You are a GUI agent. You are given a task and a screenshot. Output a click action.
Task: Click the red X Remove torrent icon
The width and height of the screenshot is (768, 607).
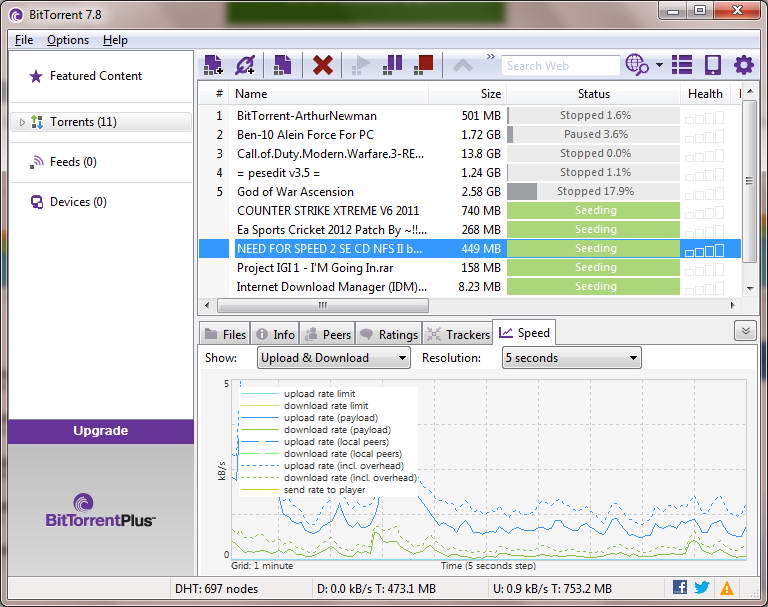click(x=323, y=65)
